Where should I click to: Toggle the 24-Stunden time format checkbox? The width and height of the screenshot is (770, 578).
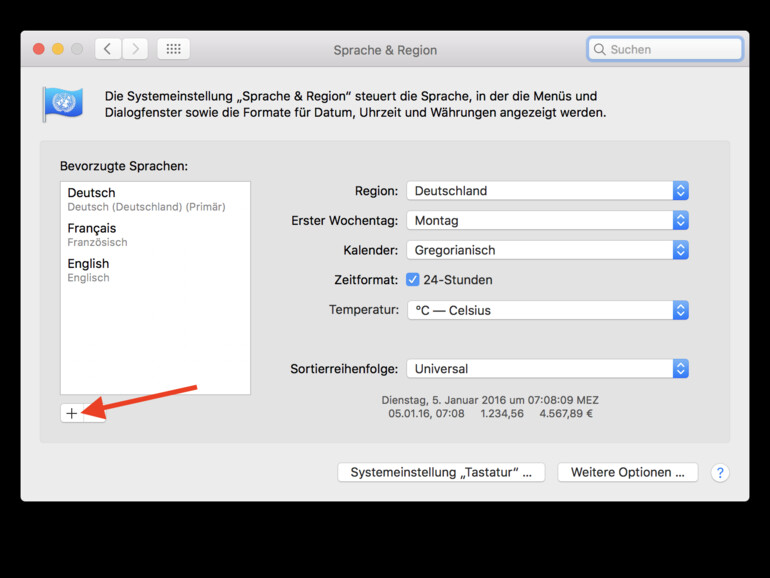pyautogui.click(x=412, y=280)
